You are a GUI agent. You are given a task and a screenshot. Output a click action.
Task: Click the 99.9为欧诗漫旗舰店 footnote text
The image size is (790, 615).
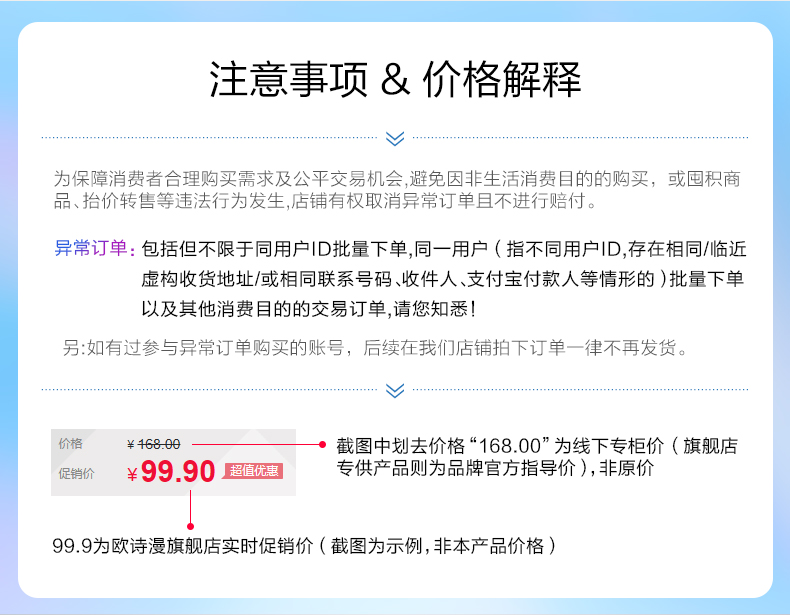pos(304,545)
